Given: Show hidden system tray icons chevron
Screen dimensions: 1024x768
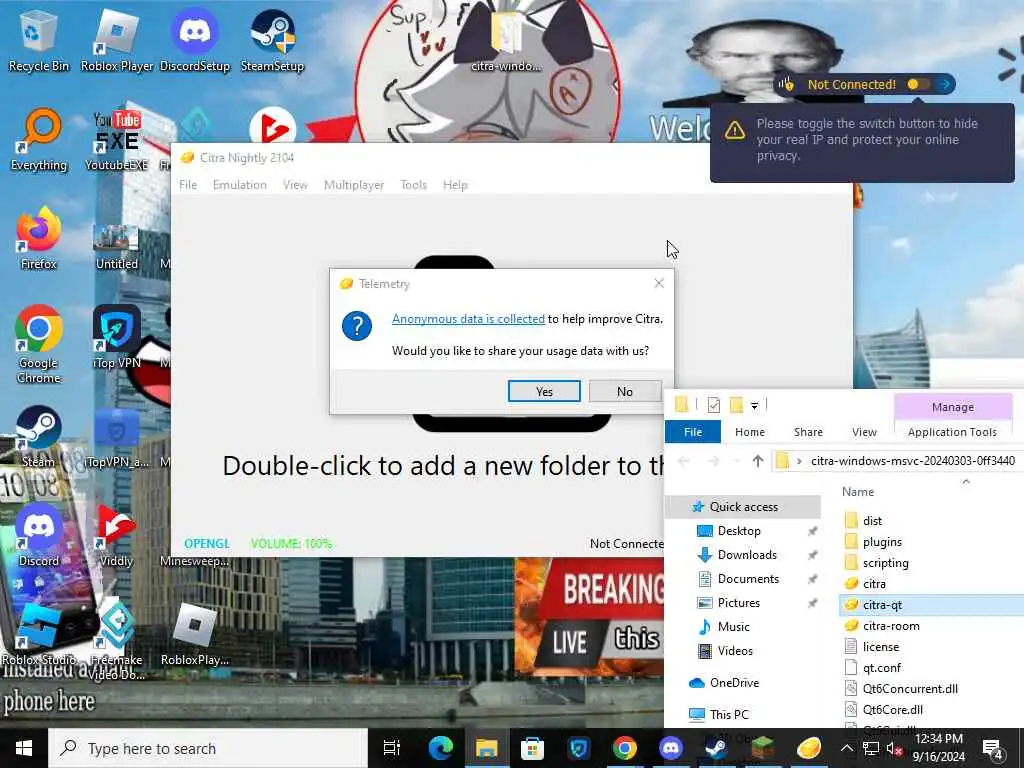Looking at the screenshot, I should tap(846, 748).
